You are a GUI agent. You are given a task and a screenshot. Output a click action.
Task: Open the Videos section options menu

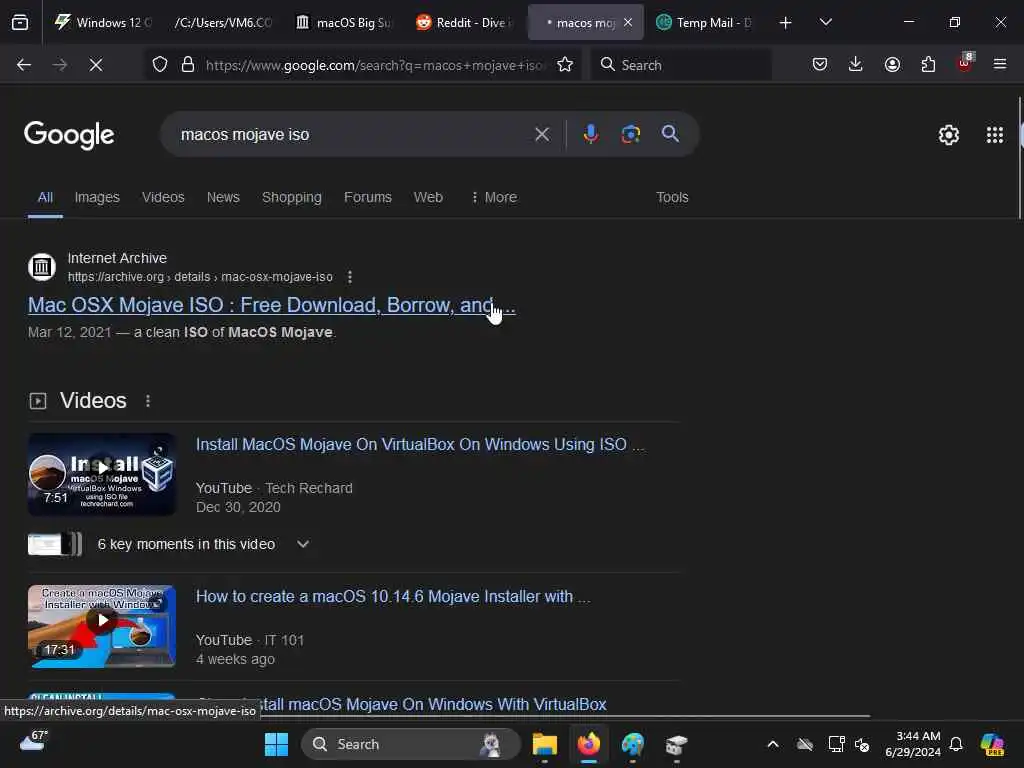click(x=148, y=401)
